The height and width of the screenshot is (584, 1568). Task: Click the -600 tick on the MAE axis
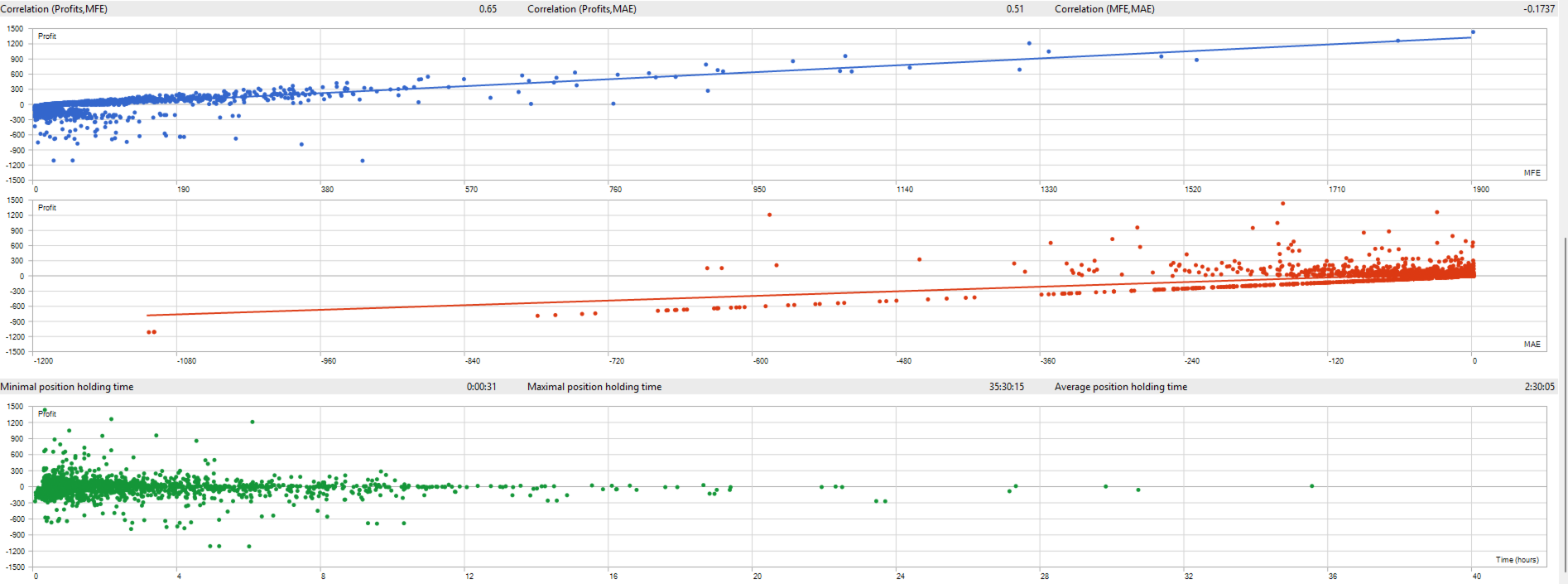[x=760, y=361]
